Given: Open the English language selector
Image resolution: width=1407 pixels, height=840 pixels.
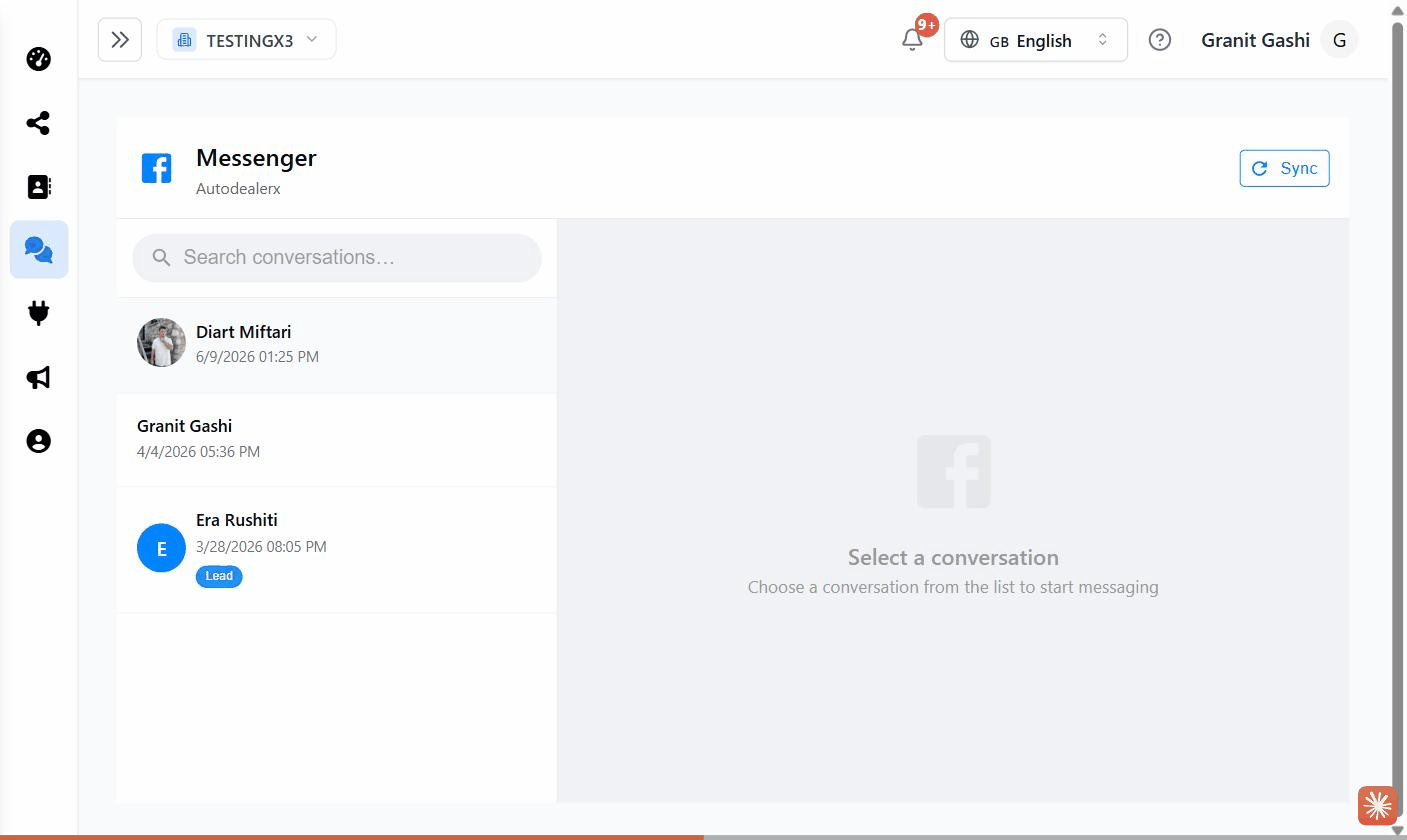Looking at the screenshot, I should point(1036,40).
